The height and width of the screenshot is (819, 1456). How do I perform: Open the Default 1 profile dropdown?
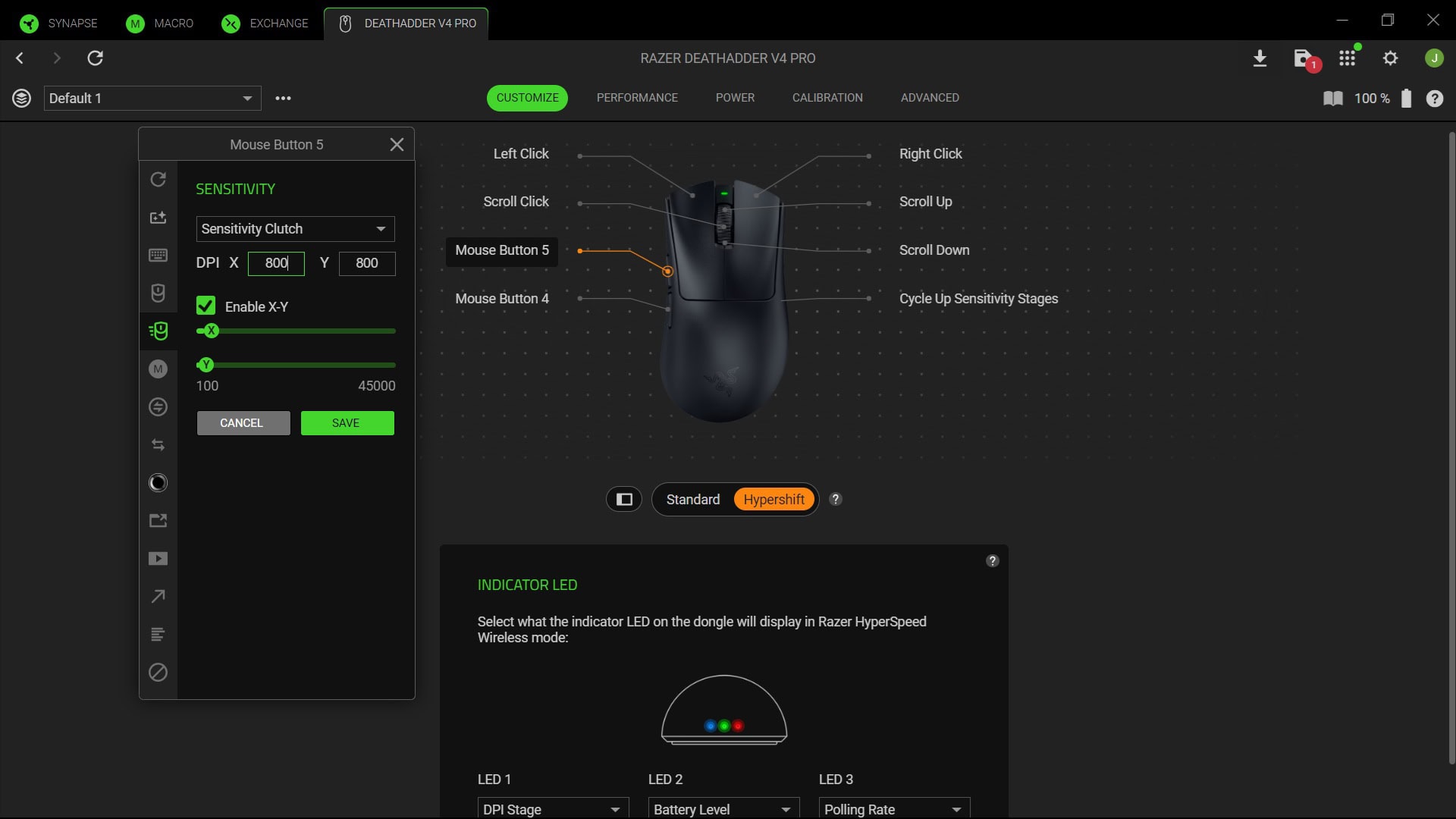click(152, 99)
